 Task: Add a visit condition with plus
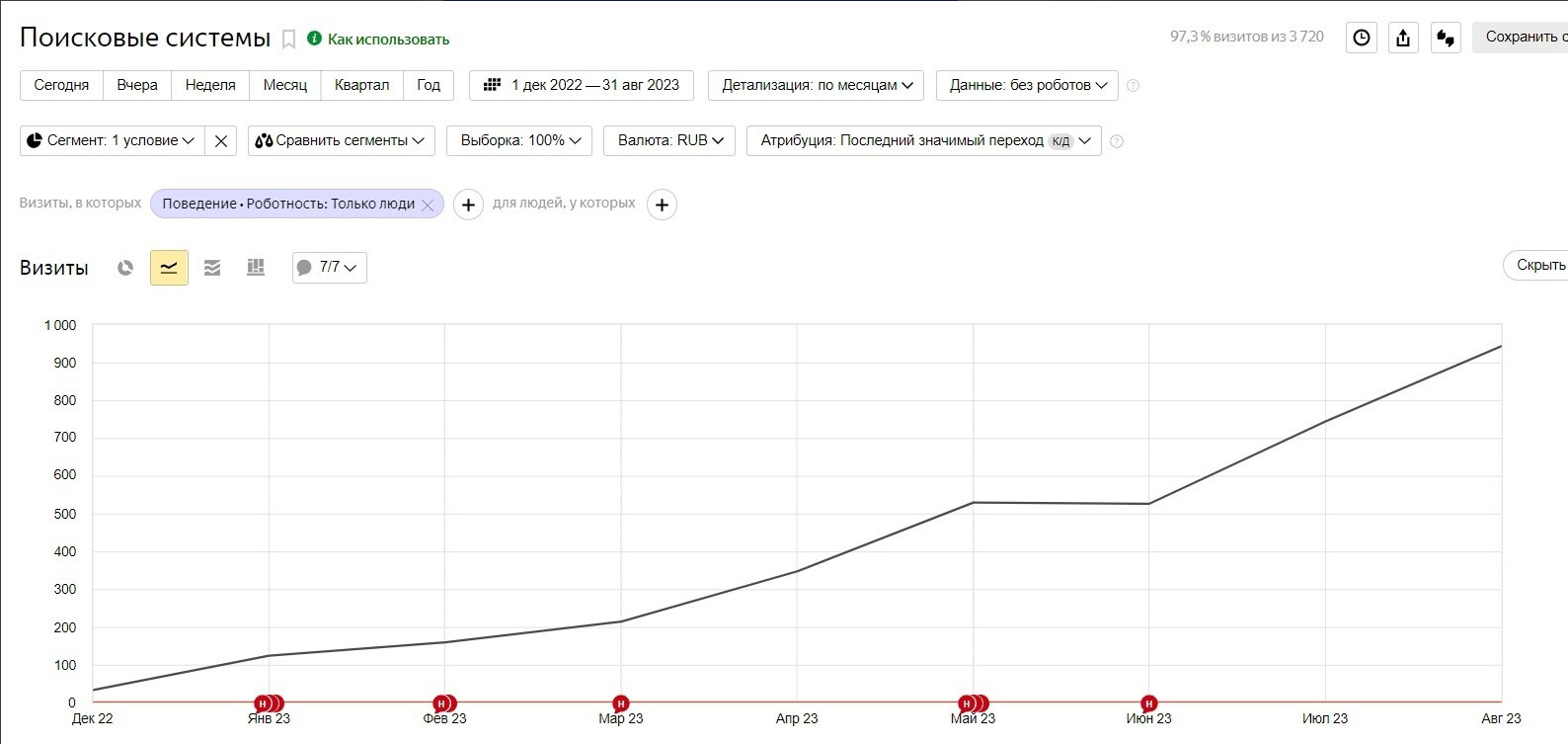468,205
